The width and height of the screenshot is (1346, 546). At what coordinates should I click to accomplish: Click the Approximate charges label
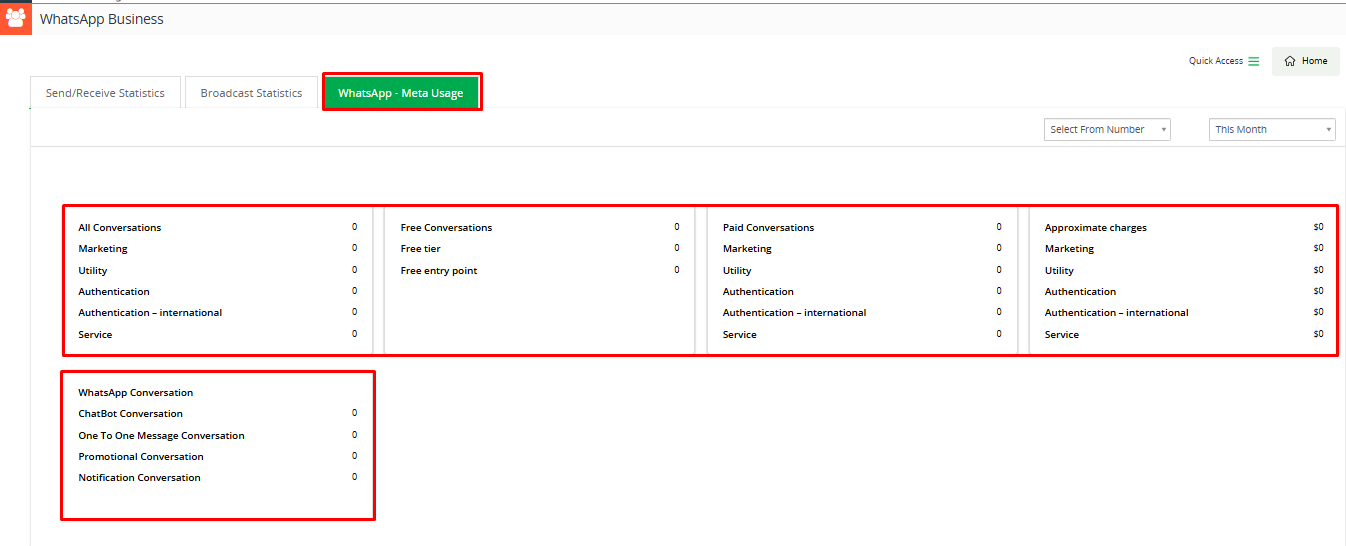pos(1096,228)
